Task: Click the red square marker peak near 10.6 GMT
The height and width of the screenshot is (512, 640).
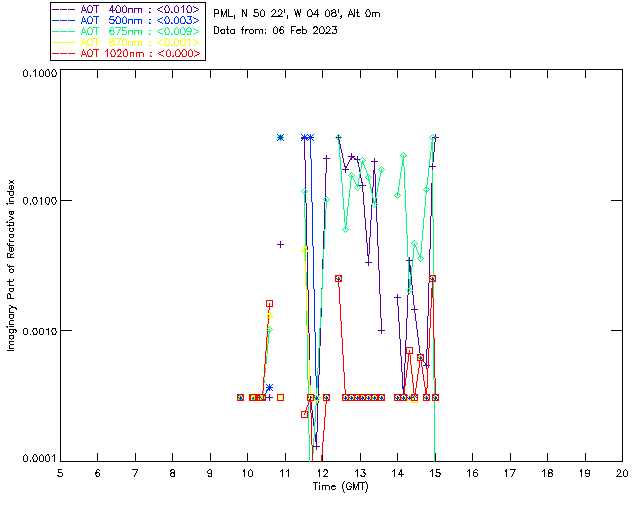Action: (x=269, y=303)
